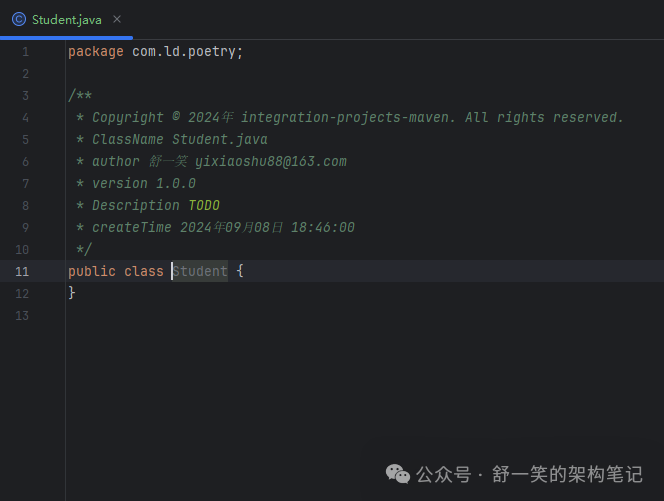
Task: Click the class icon on the Student.java tab
Action: [x=18, y=20]
